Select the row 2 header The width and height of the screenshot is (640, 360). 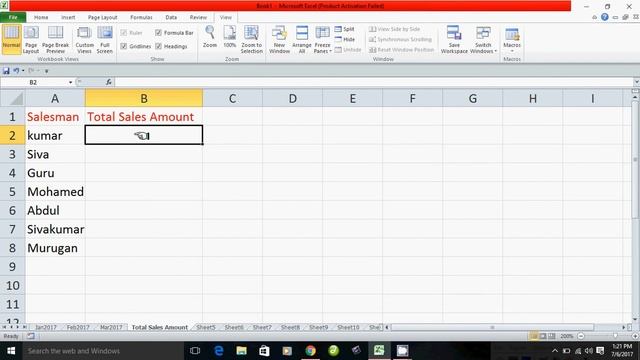click(x=12, y=135)
